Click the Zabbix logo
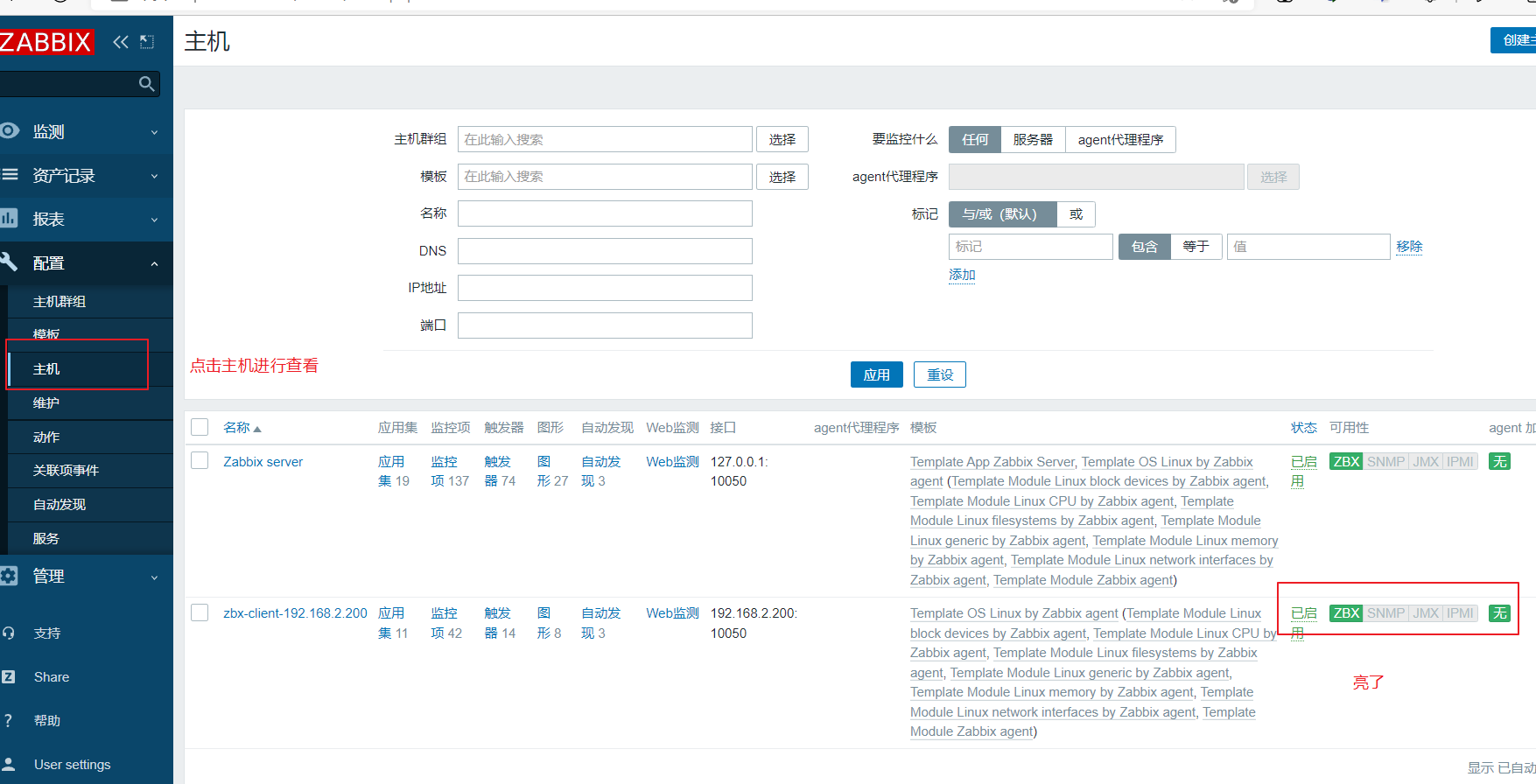This screenshot has width=1536, height=784. (46, 41)
